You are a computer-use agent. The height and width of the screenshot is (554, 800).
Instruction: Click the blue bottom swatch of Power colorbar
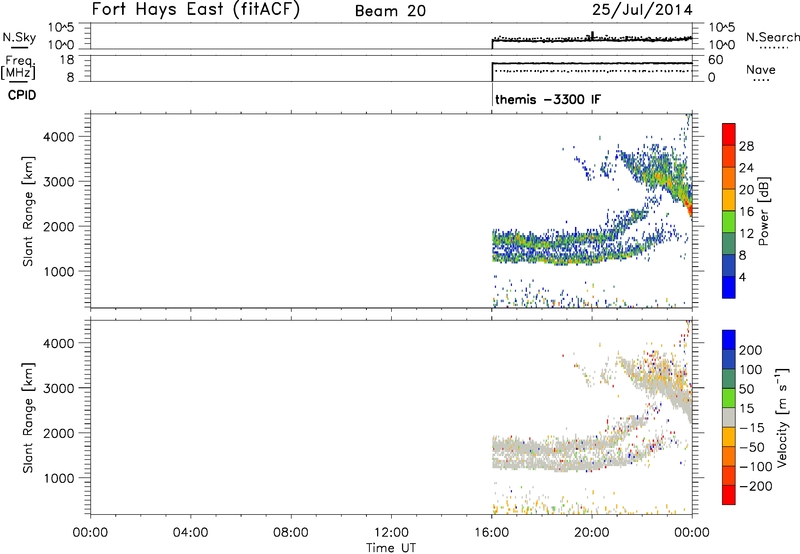[729, 287]
